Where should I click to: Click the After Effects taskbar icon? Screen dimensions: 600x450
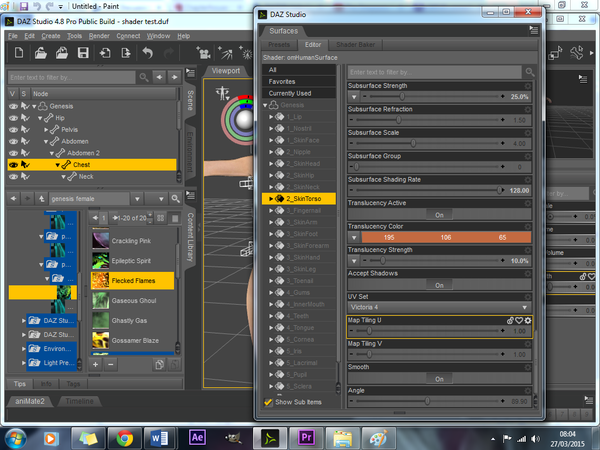(x=197, y=438)
